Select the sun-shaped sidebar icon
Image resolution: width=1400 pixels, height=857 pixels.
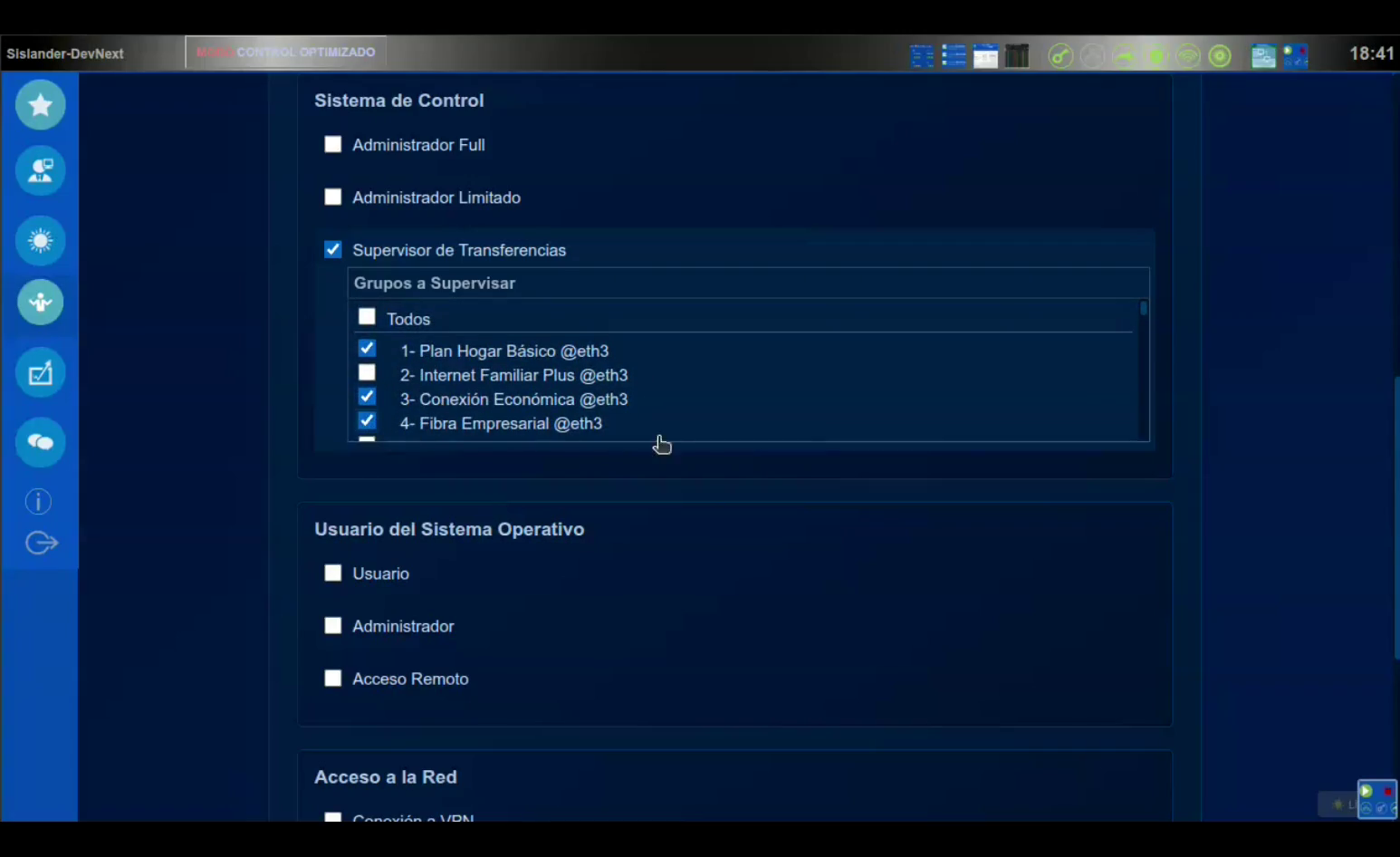pos(41,241)
